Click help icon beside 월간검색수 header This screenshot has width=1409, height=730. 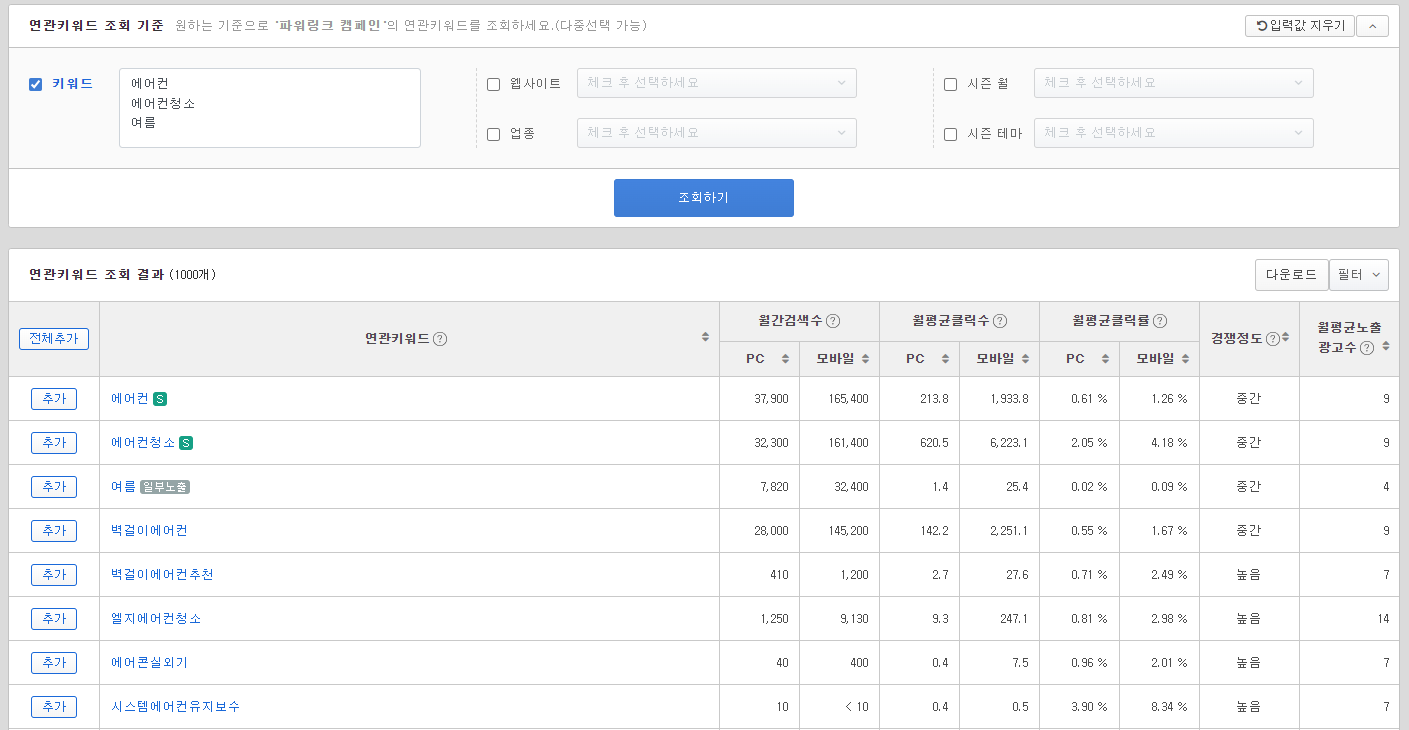click(x=833, y=321)
